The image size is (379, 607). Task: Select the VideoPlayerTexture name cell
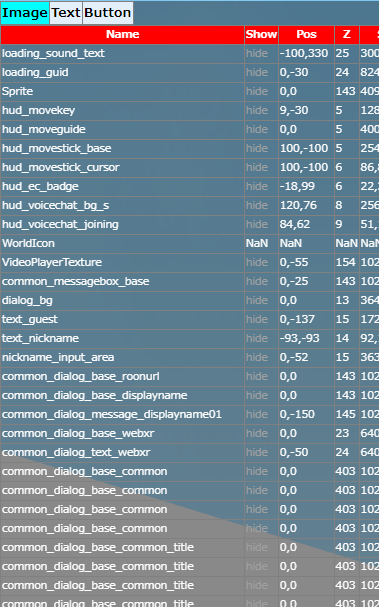[x=122, y=262]
